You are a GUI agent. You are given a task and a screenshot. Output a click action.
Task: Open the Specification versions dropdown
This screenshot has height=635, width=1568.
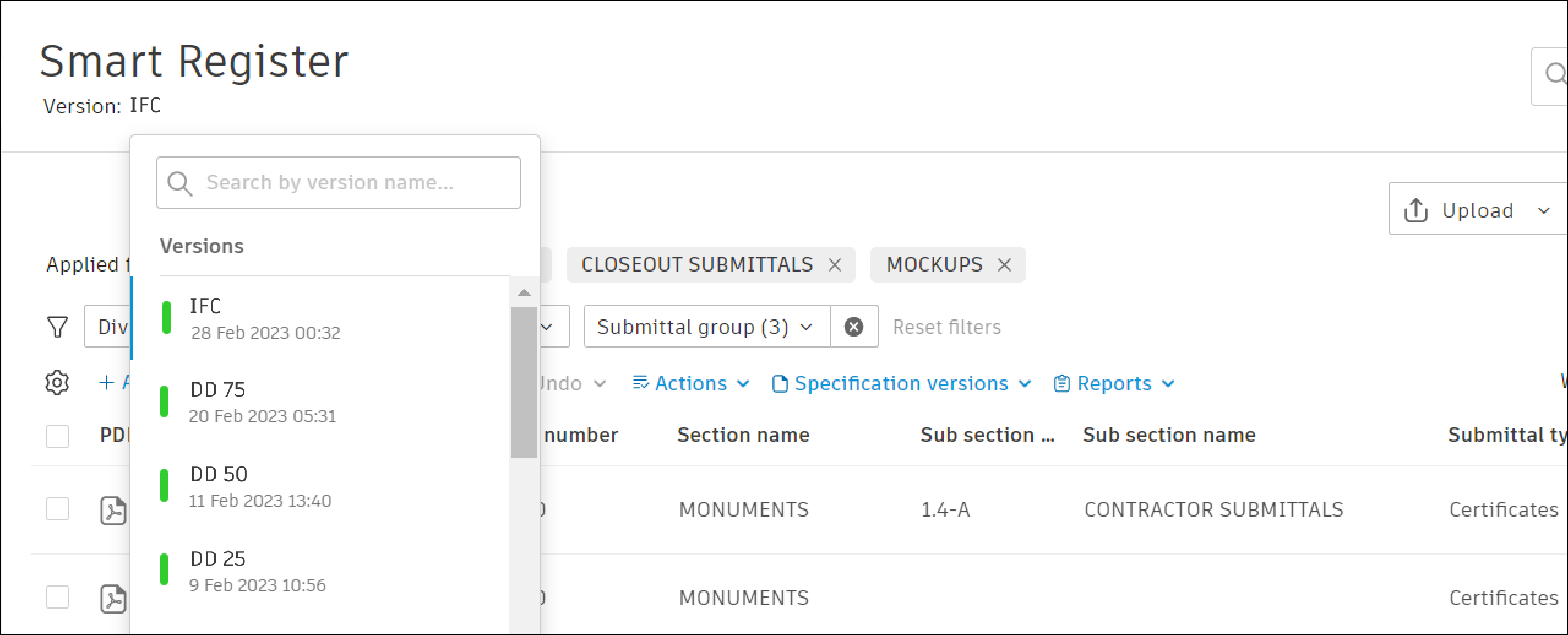coord(902,384)
